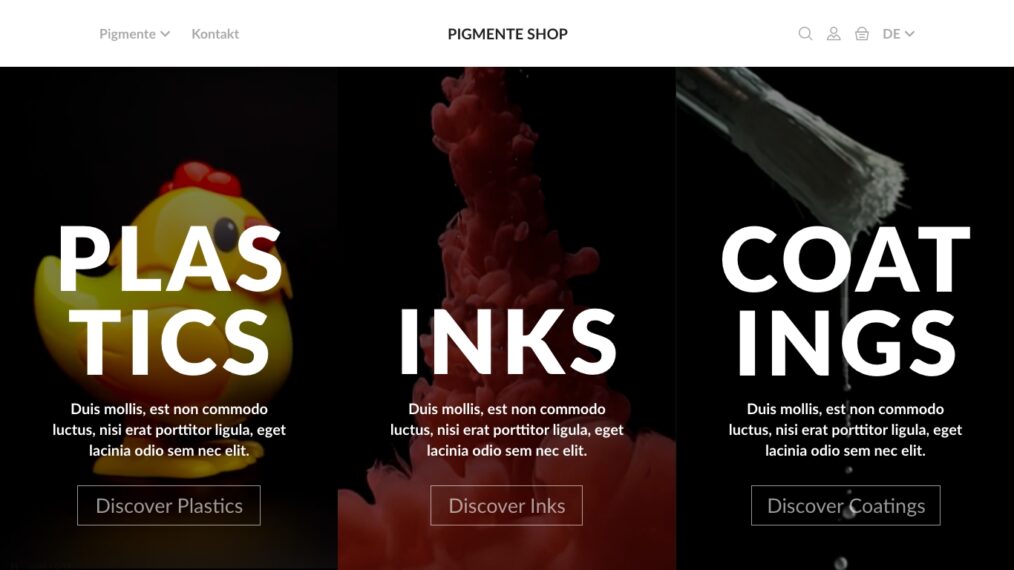Click the chevron beside Pigmente
Screen dimensions: 1014x570
(166, 34)
